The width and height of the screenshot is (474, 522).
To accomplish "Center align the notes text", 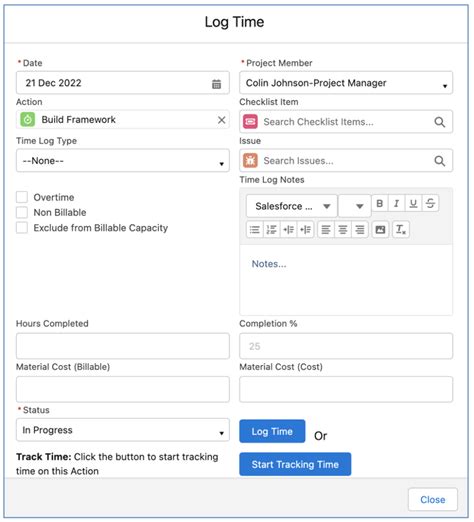I will click(343, 230).
